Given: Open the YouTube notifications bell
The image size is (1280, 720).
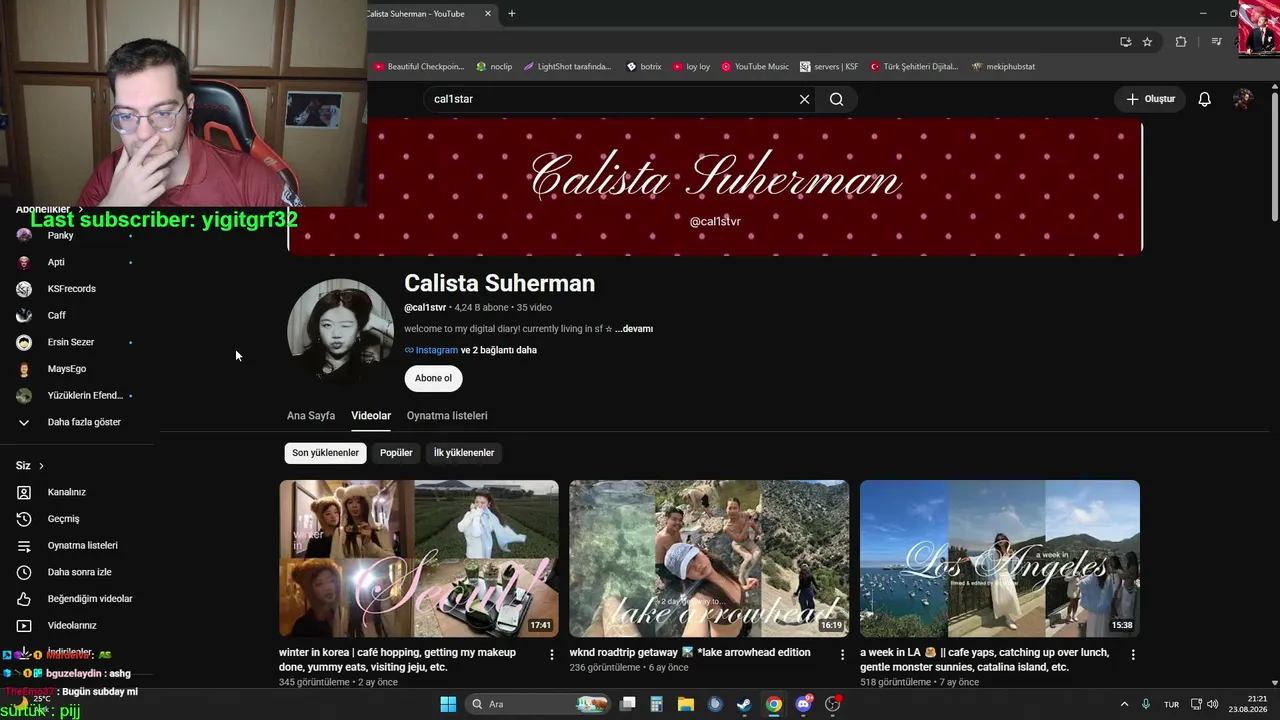Looking at the screenshot, I should click(1205, 99).
